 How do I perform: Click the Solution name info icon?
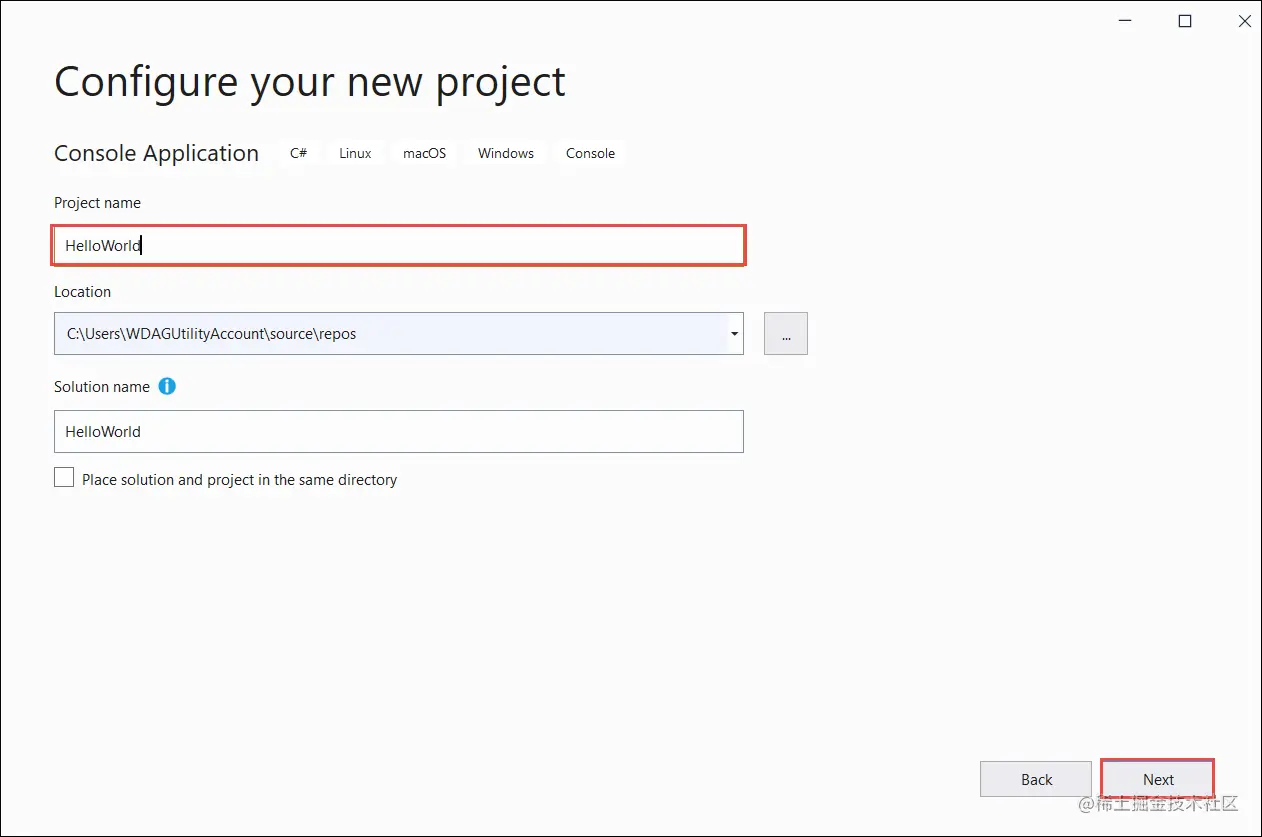167,386
